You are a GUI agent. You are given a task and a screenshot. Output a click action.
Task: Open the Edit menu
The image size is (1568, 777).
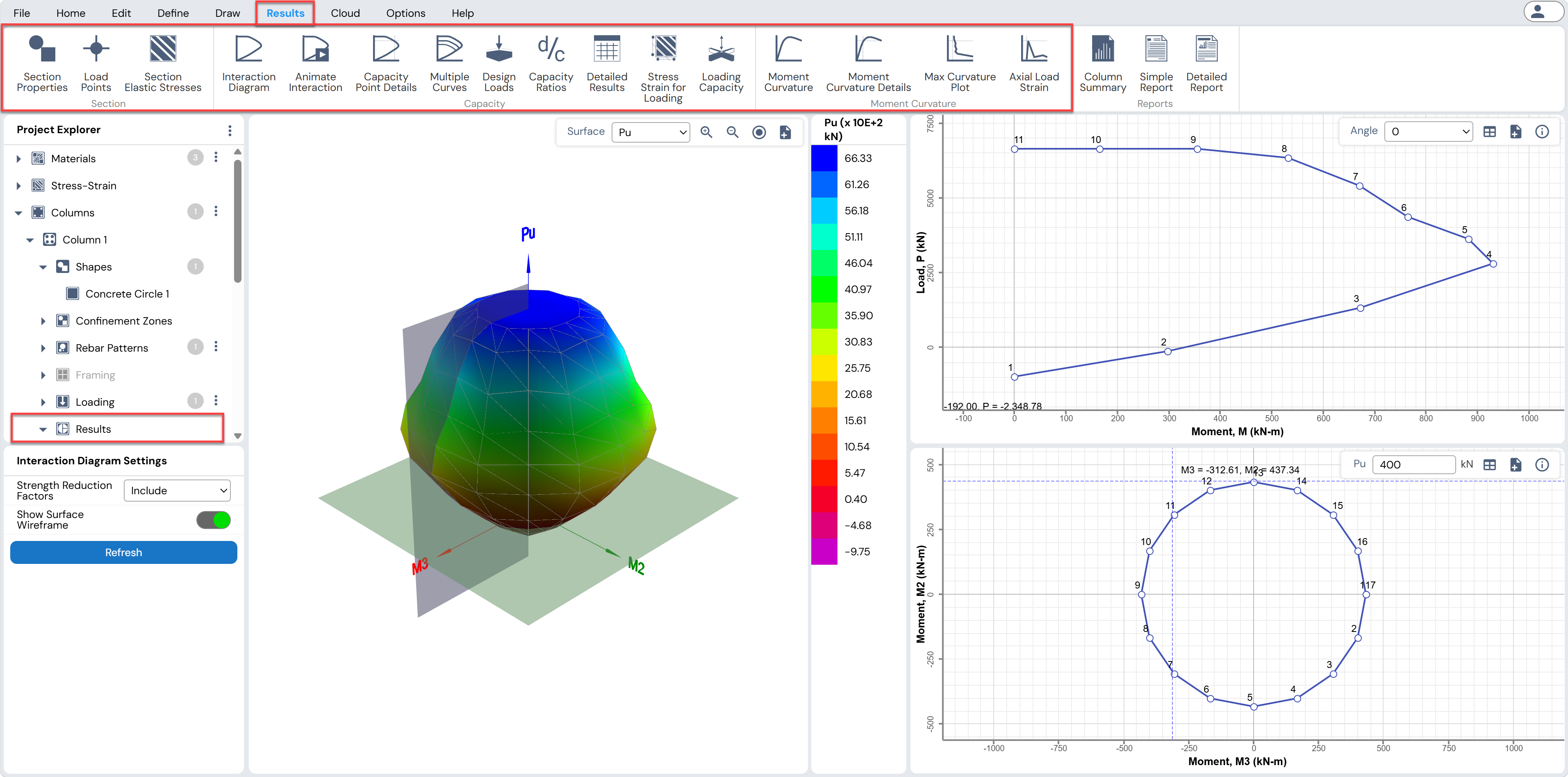(x=121, y=13)
